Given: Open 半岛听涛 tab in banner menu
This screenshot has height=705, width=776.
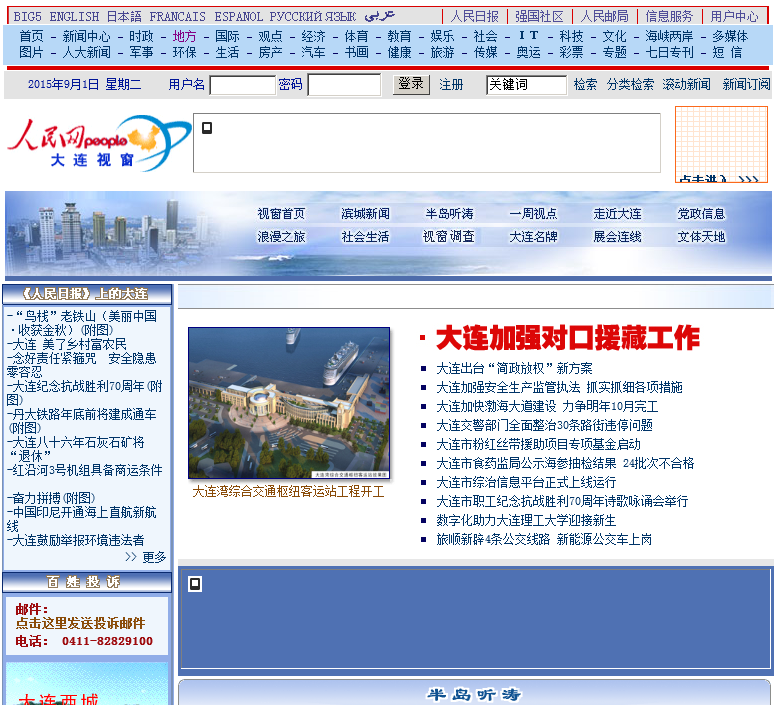Looking at the screenshot, I should click(x=449, y=214).
